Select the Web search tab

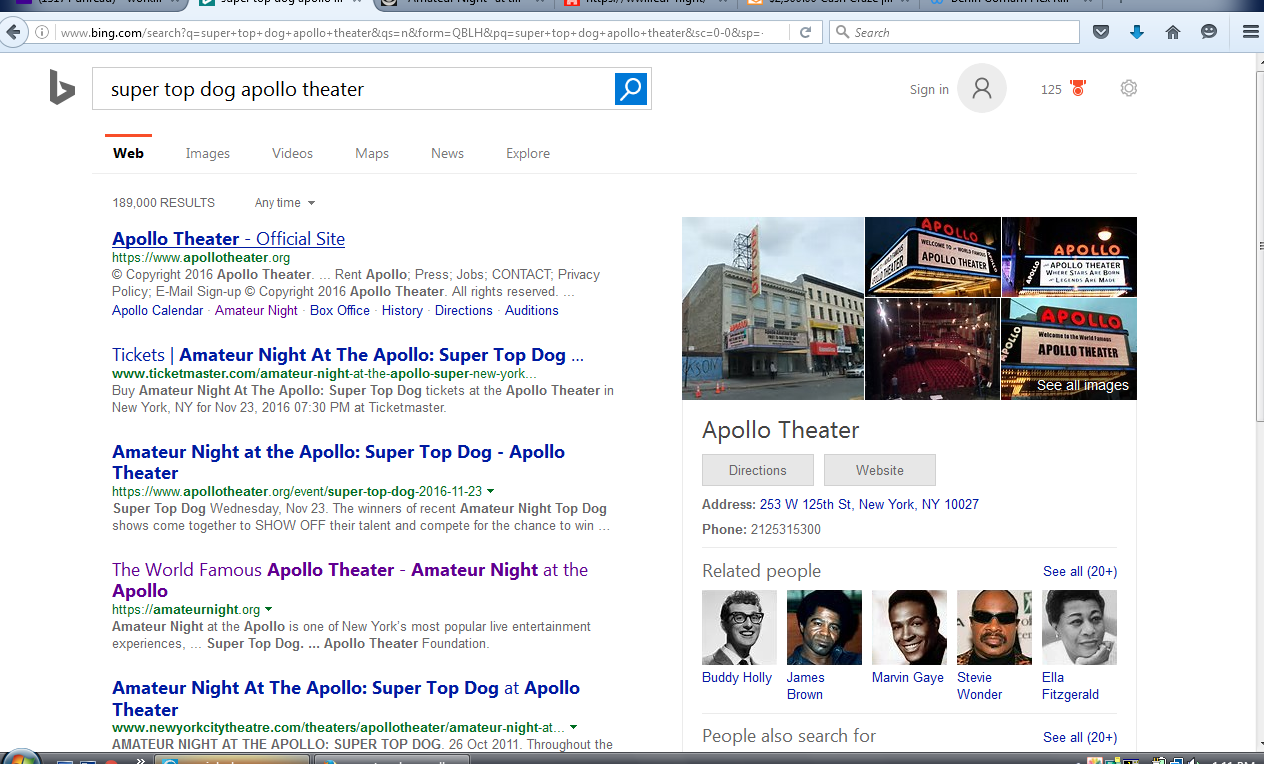[128, 153]
